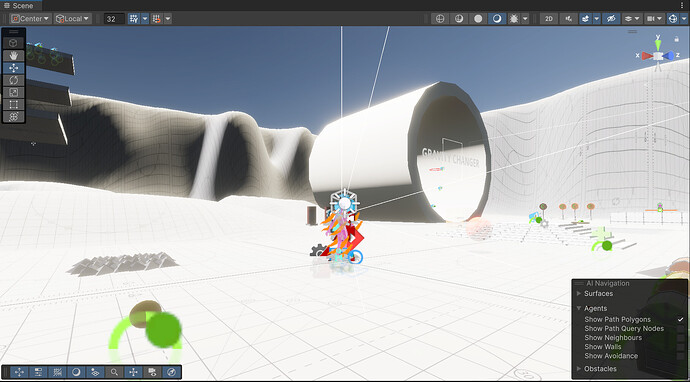
Task: Select the Rotate tool
Action: pyautogui.click(x=14, y=80)
